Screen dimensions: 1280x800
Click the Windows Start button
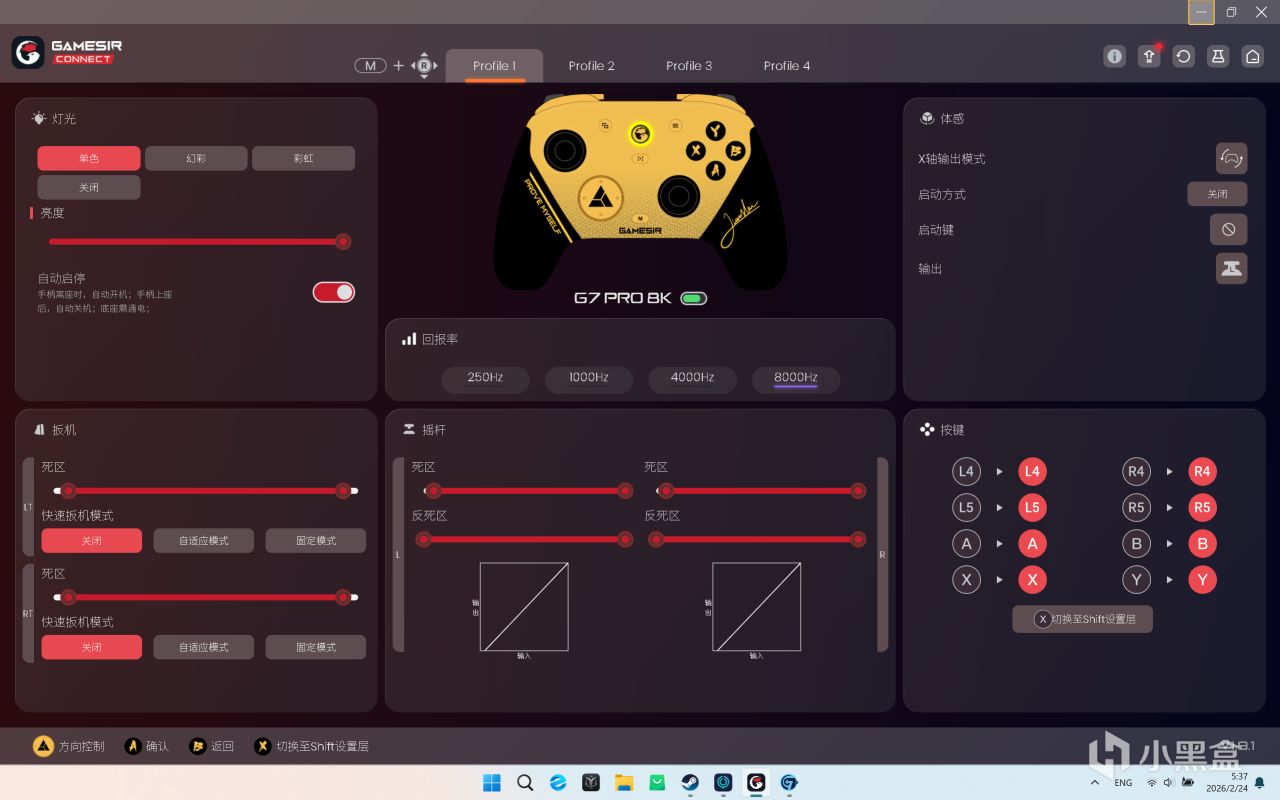click(492, 782)
